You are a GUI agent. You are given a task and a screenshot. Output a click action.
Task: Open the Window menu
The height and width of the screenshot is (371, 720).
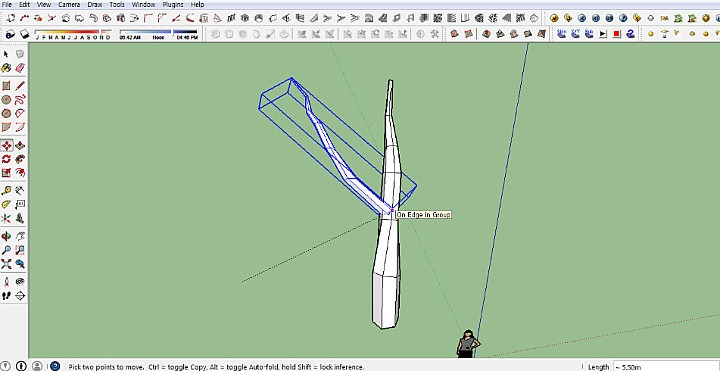[x=143, y=5]
